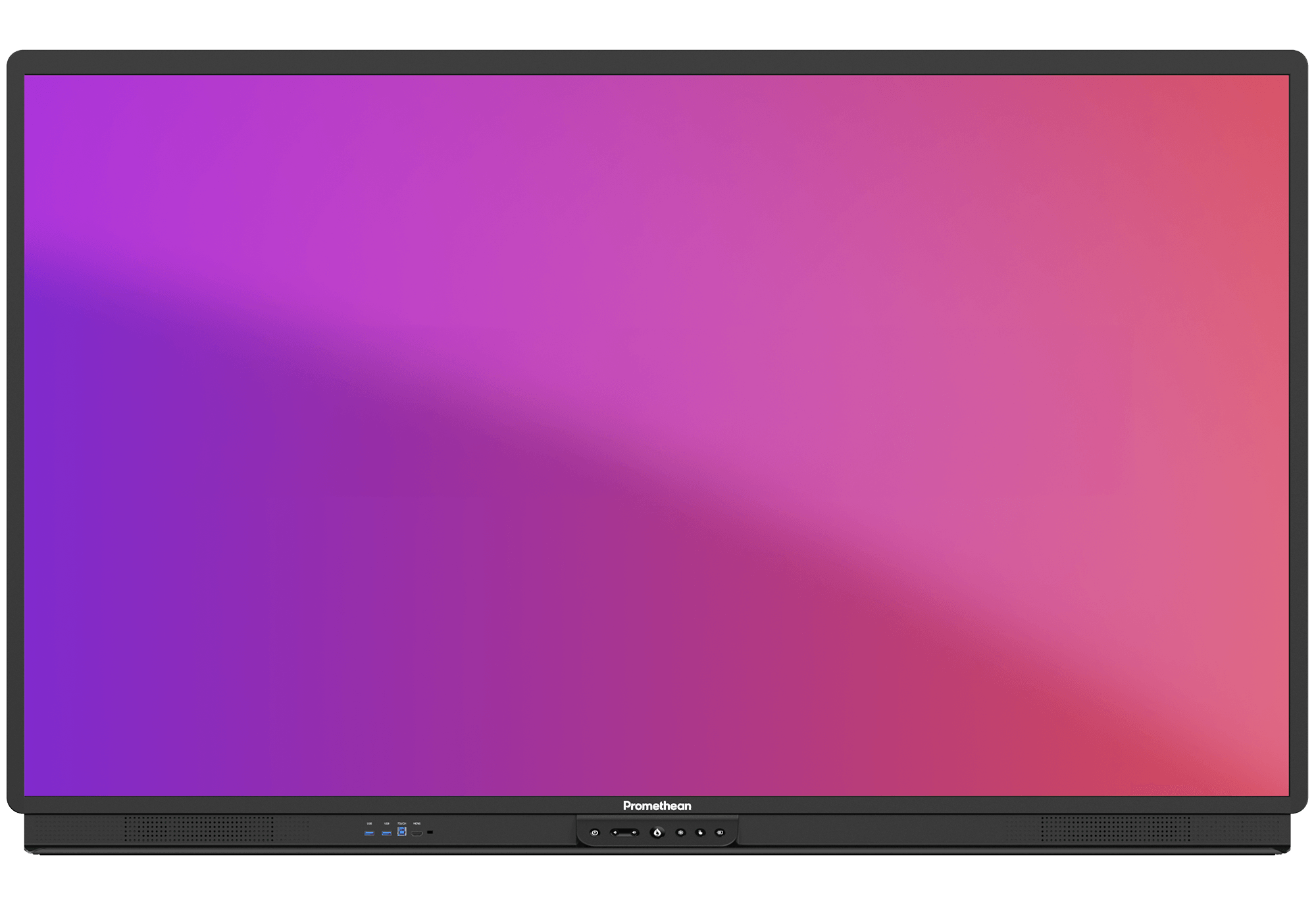Screen dimensions: 1316x901
Task: Click the HDMI label above the port
Action: [x=417, y=823]
